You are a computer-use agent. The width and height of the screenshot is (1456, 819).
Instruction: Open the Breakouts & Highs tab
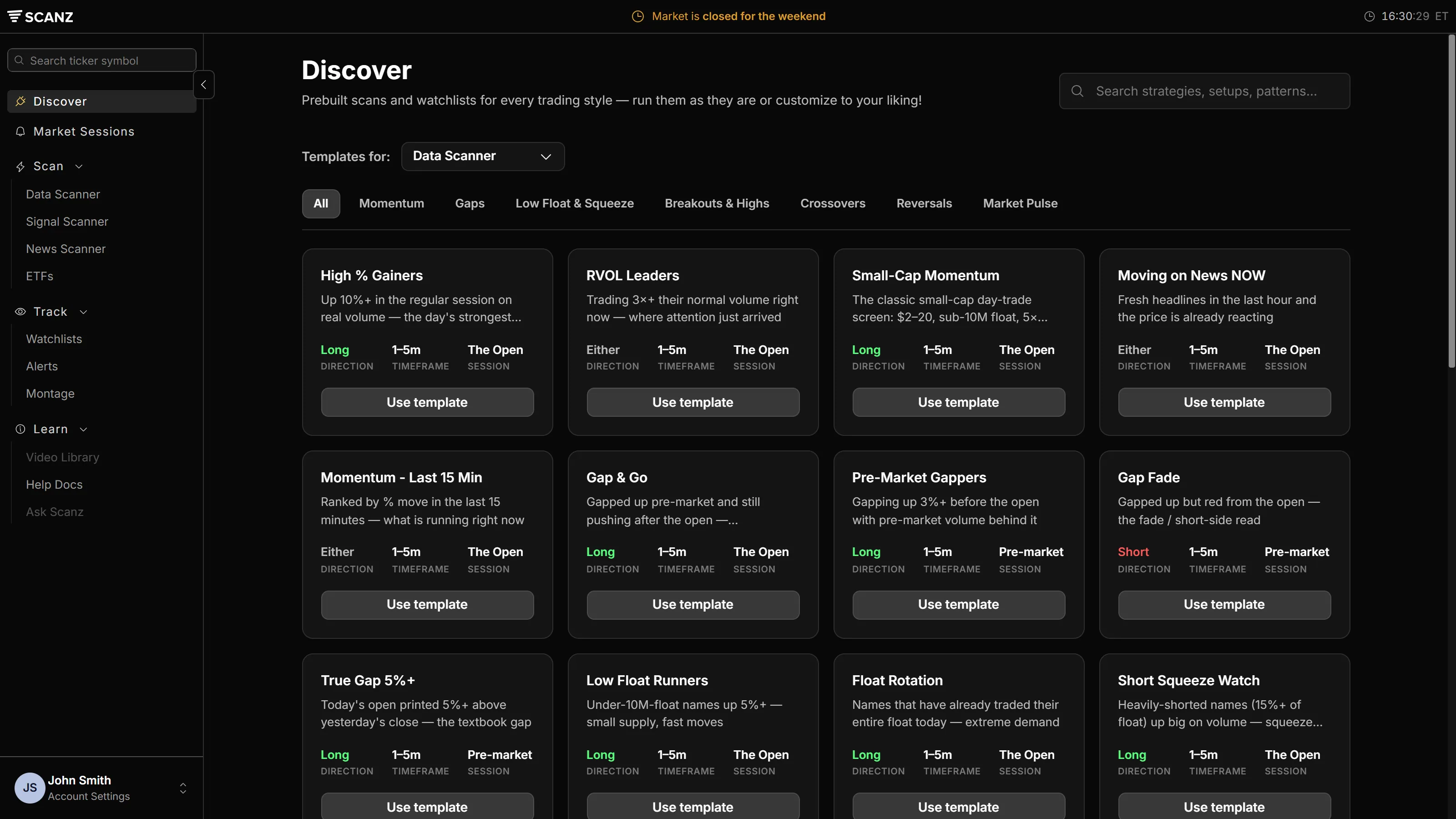coord(717,203)
